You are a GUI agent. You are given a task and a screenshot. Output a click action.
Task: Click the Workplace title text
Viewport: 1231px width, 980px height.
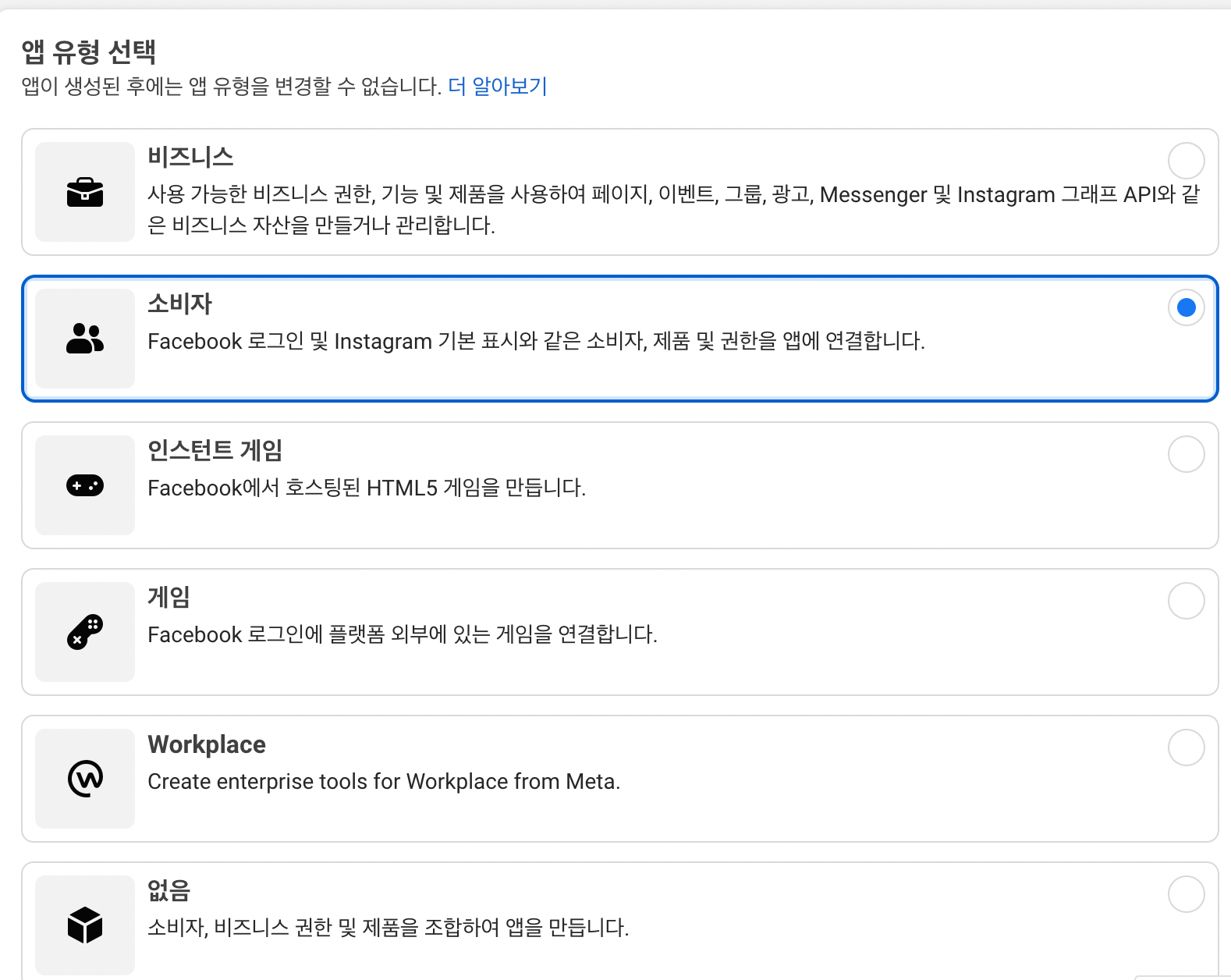(x=207, y=744)
